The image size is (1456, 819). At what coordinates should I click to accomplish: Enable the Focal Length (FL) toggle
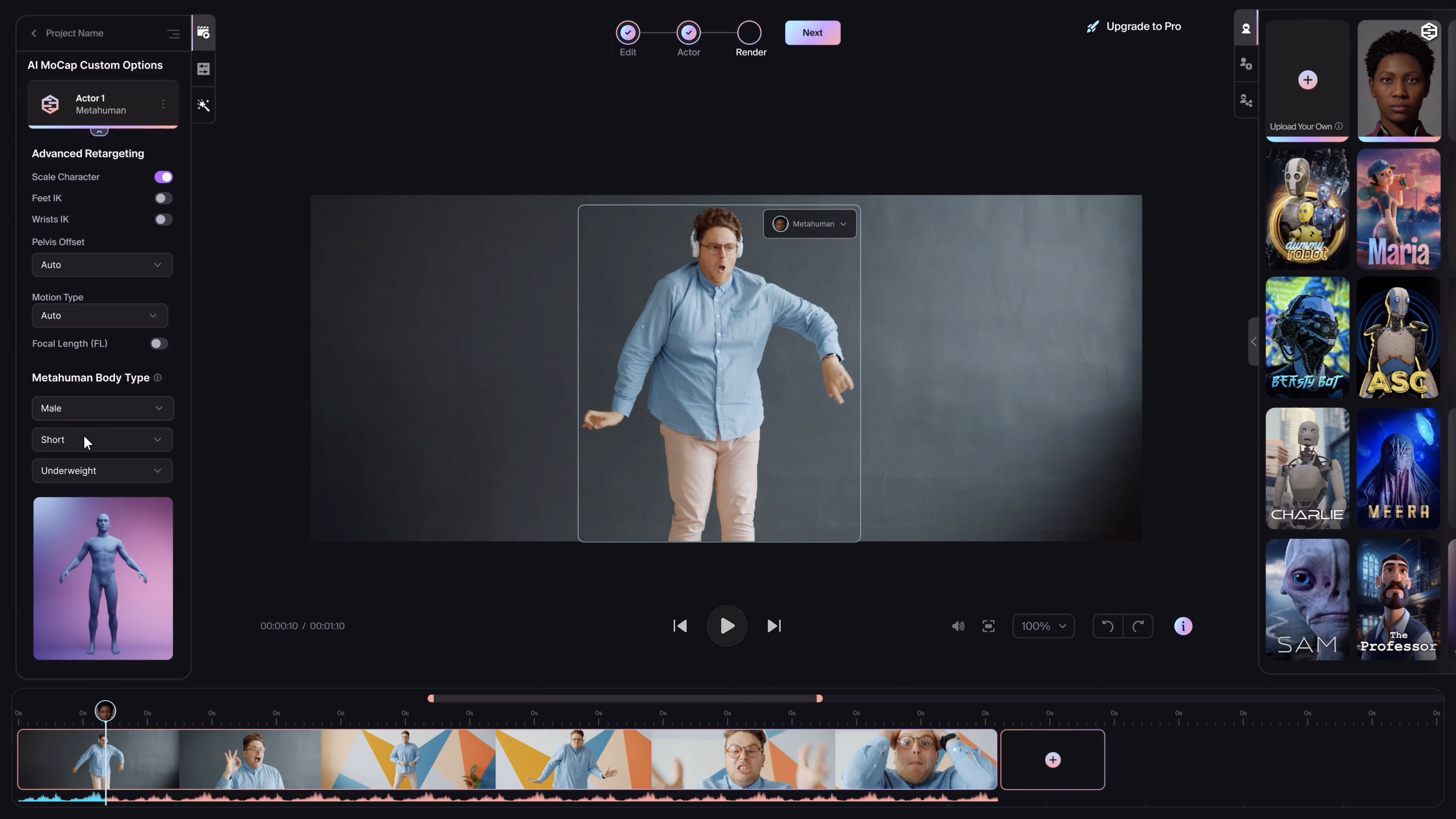coord(158,343)
